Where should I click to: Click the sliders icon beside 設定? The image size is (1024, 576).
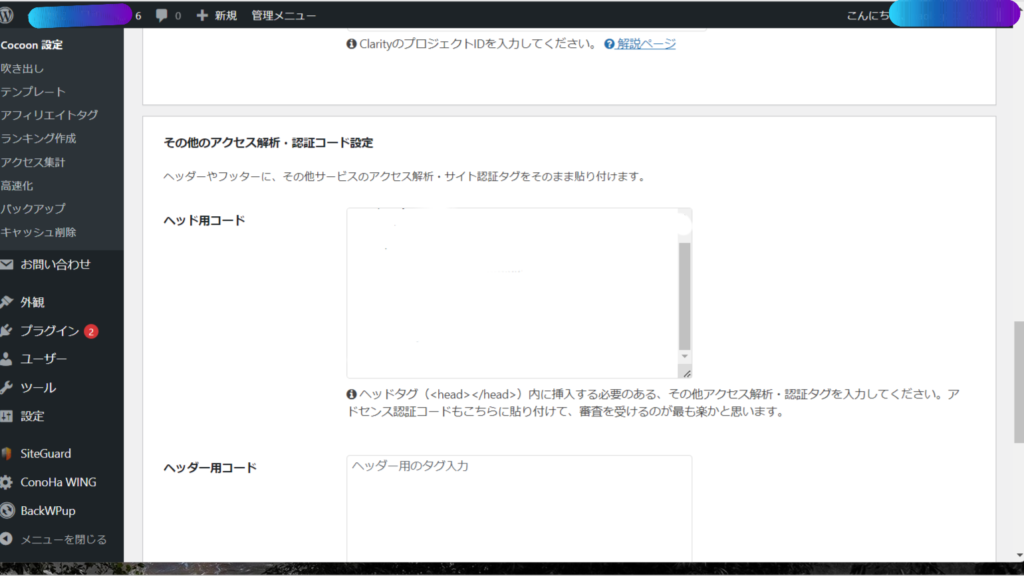(7, 416)
